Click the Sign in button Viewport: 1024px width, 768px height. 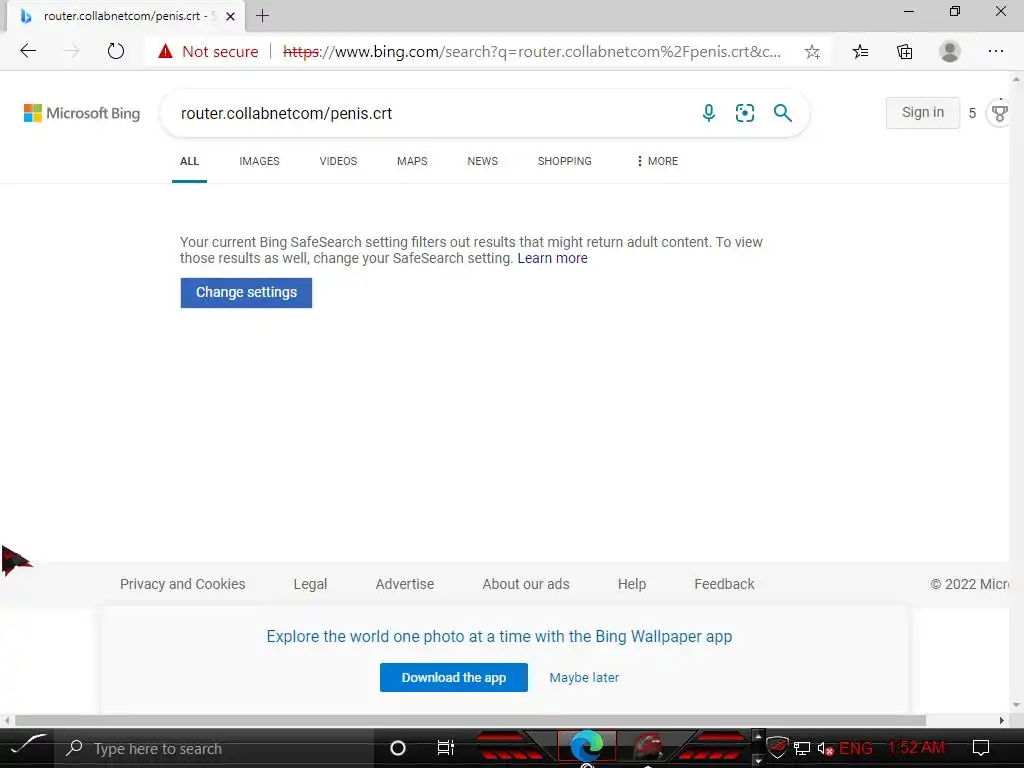tap(923, 113)
